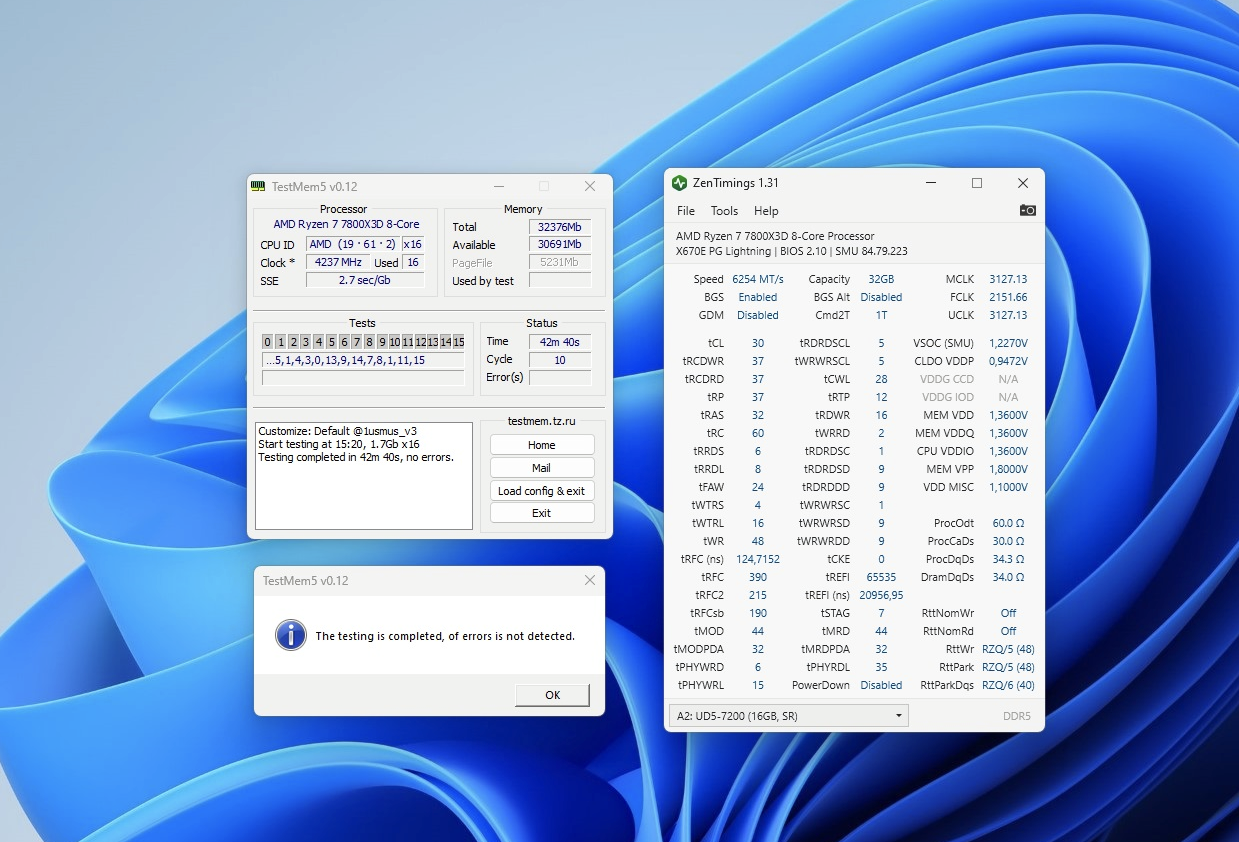
Task: Click the SSE value 2.7 sec/Gb
Action: pos(365,281)
